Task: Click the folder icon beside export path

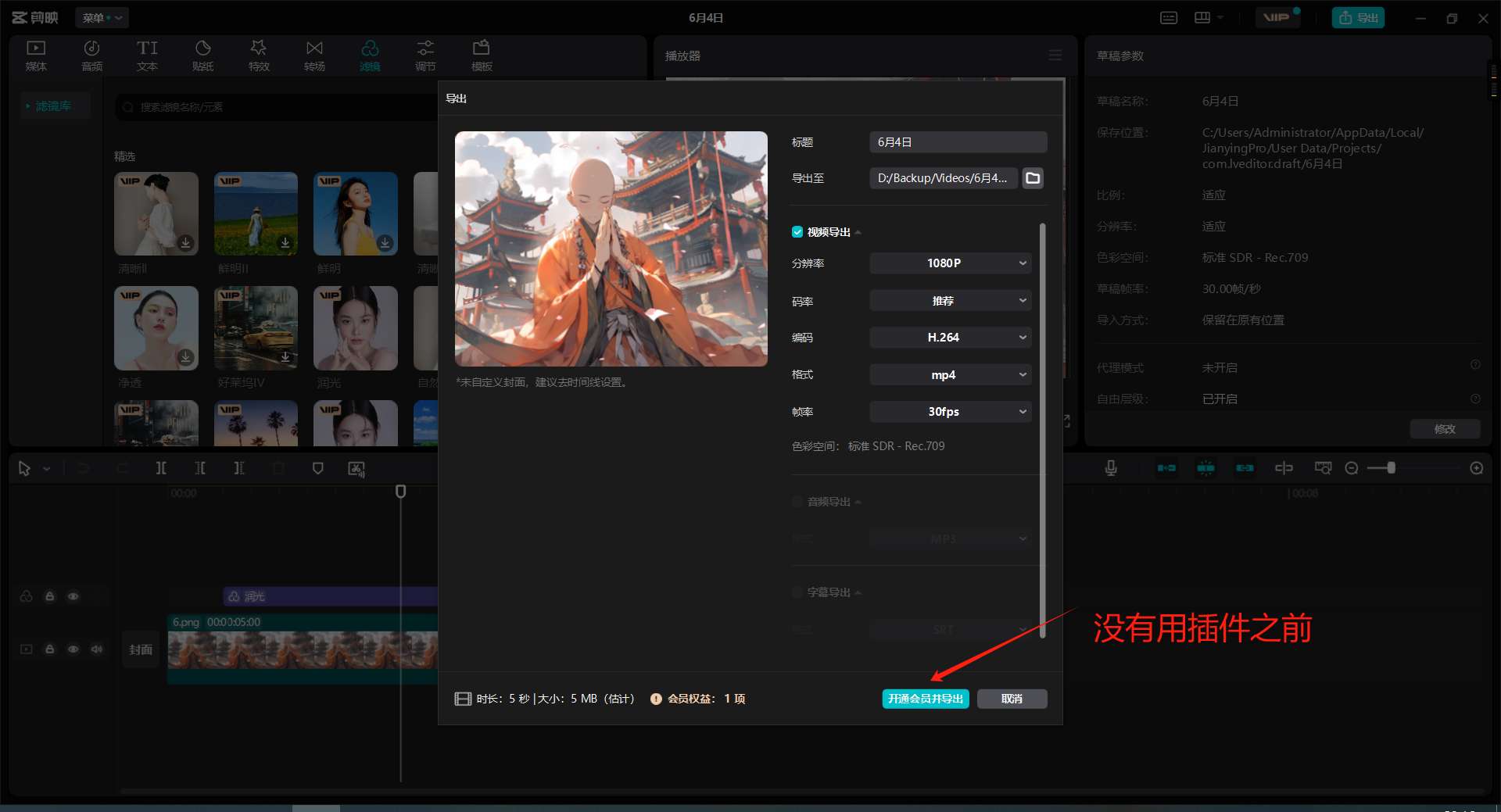Action: click(1033, 178)
